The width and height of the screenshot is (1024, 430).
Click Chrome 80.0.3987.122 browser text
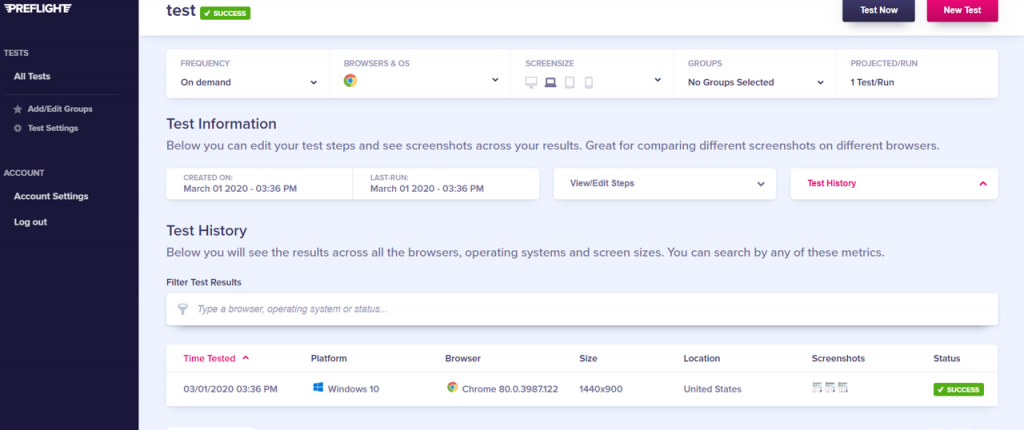pos(510,389)
